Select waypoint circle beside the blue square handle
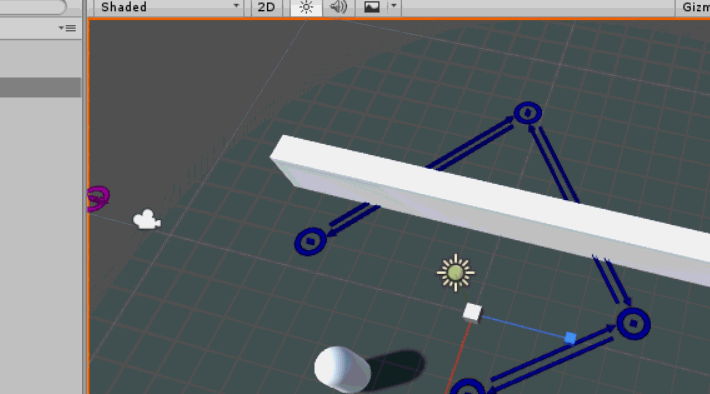This screenshot has height=394, width=710. (633, 323)
